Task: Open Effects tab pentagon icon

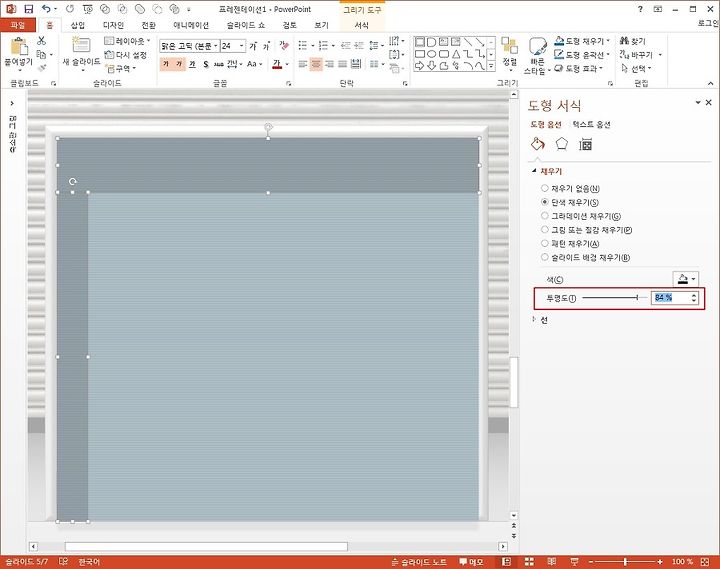Action: click(562, 144)
